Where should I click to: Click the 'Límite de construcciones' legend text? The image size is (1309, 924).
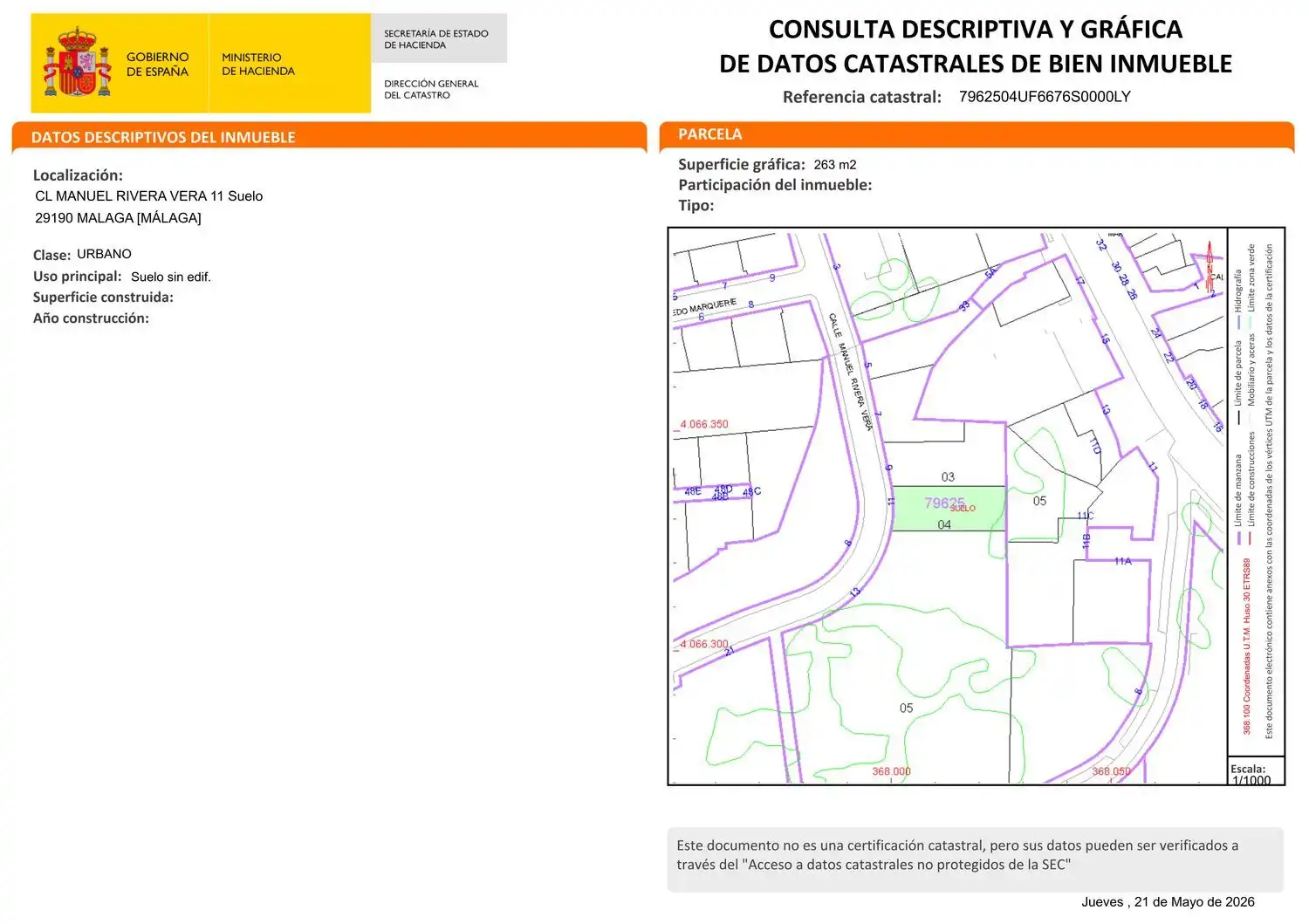1251,479
